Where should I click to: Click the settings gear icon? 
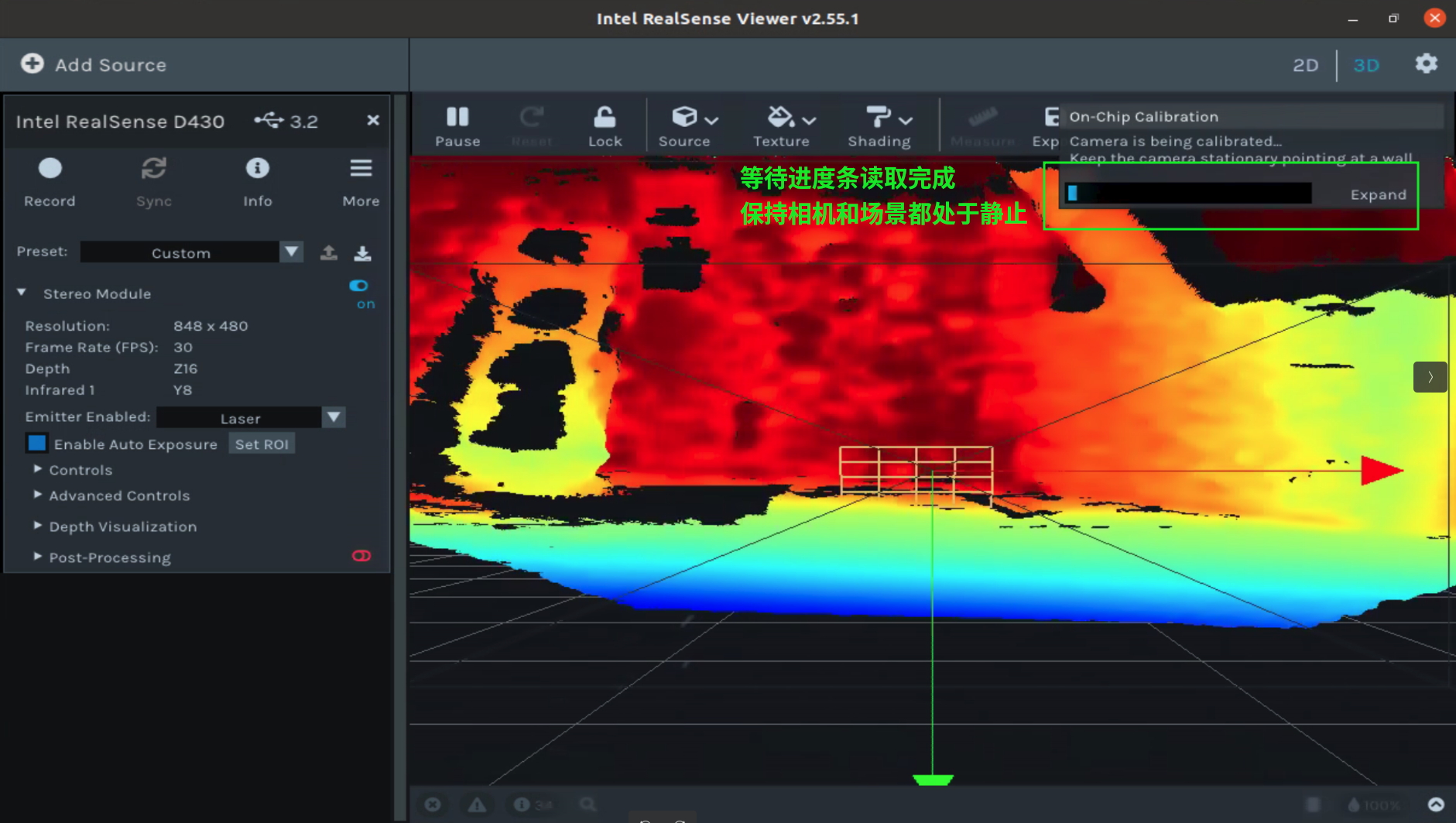click(x=1426, y=64)
